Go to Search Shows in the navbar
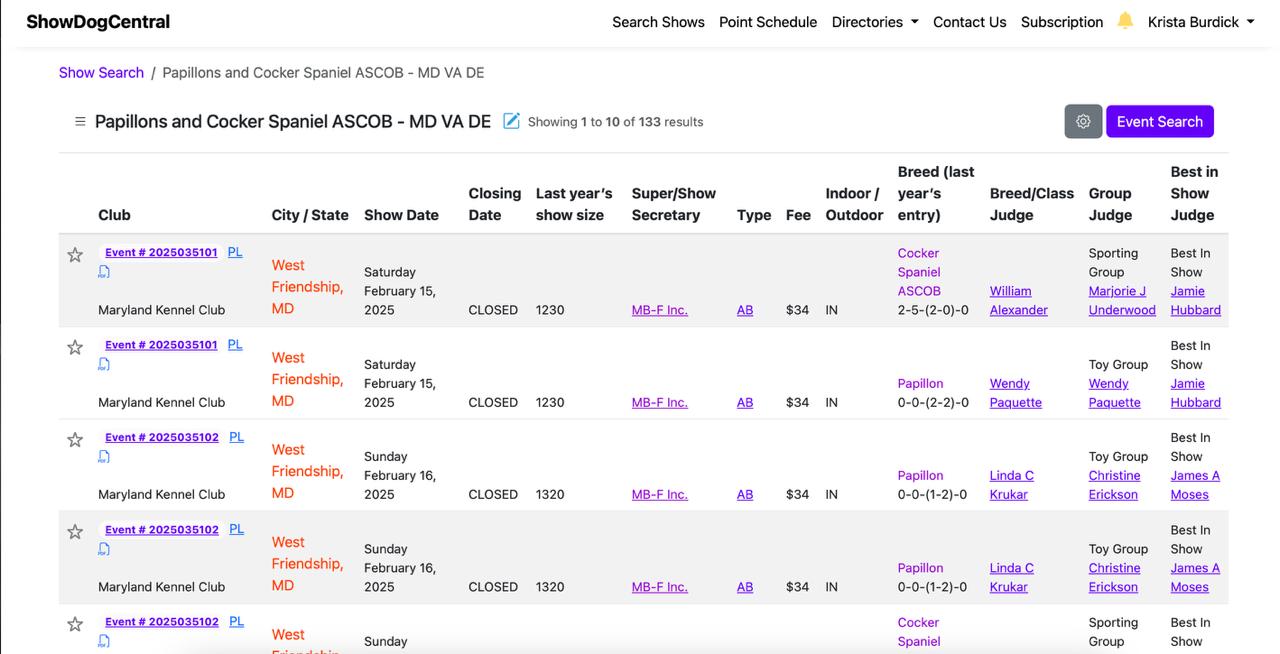Screen dimensions: 1280x654 (x=658, y=22)
